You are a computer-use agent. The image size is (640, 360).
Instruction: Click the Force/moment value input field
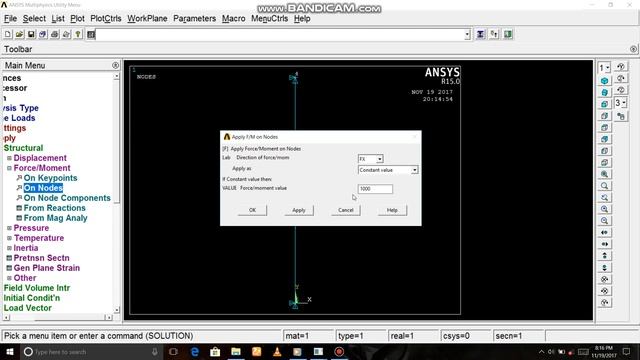[x=375, y=189]
